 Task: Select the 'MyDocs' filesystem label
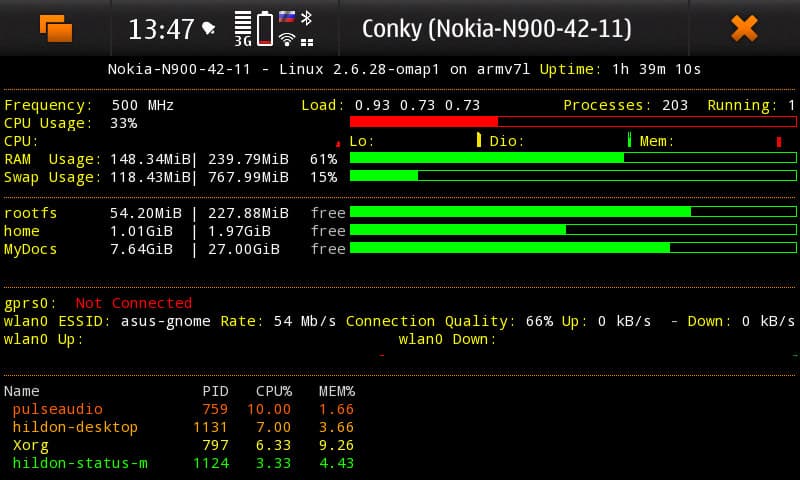click(x=30, y=249)
